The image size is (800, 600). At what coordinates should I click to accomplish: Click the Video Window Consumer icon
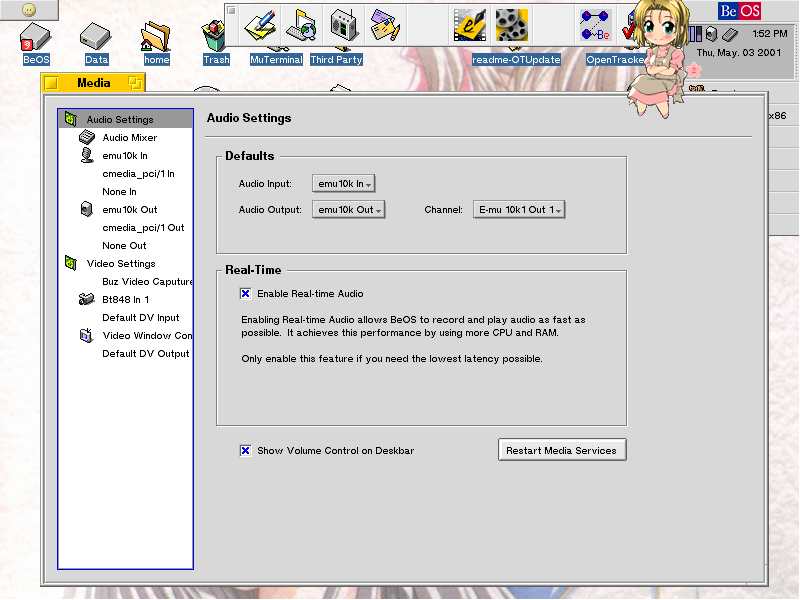87,336
